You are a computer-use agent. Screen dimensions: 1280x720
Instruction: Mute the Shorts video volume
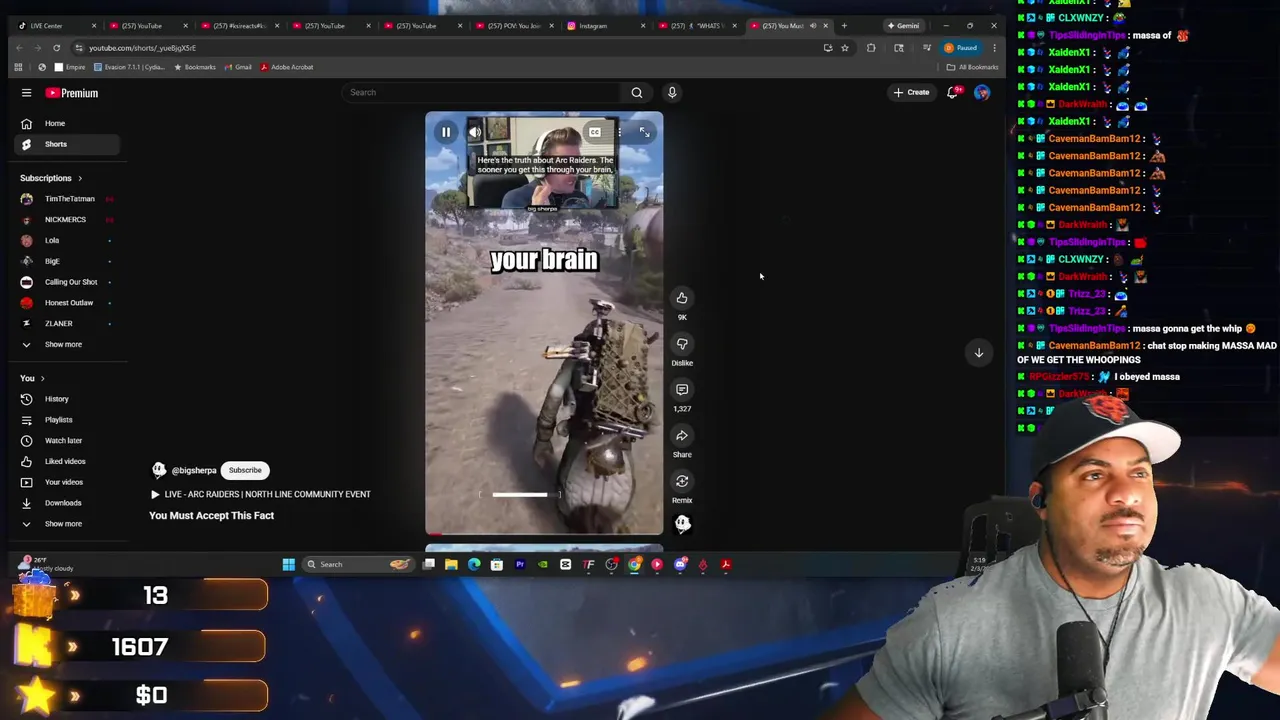475,132
